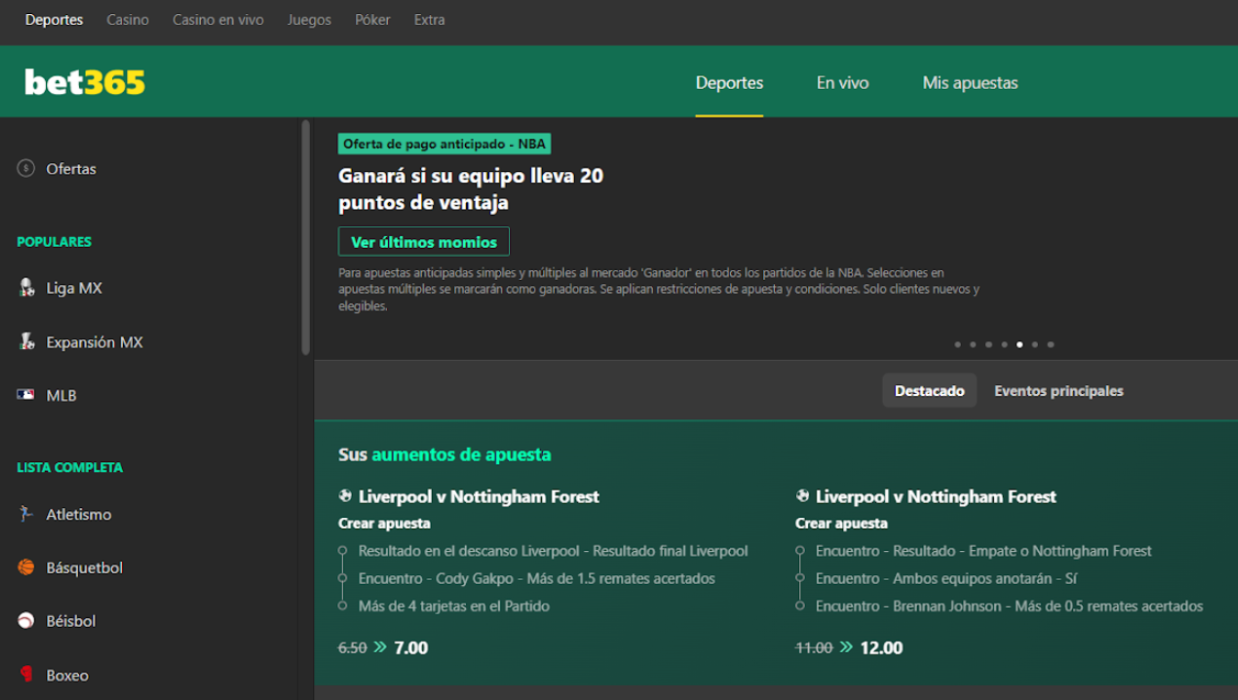Select the Deportes tab in green header
The height and width of the screenshot is (700, 1238).
click(729, 83)
